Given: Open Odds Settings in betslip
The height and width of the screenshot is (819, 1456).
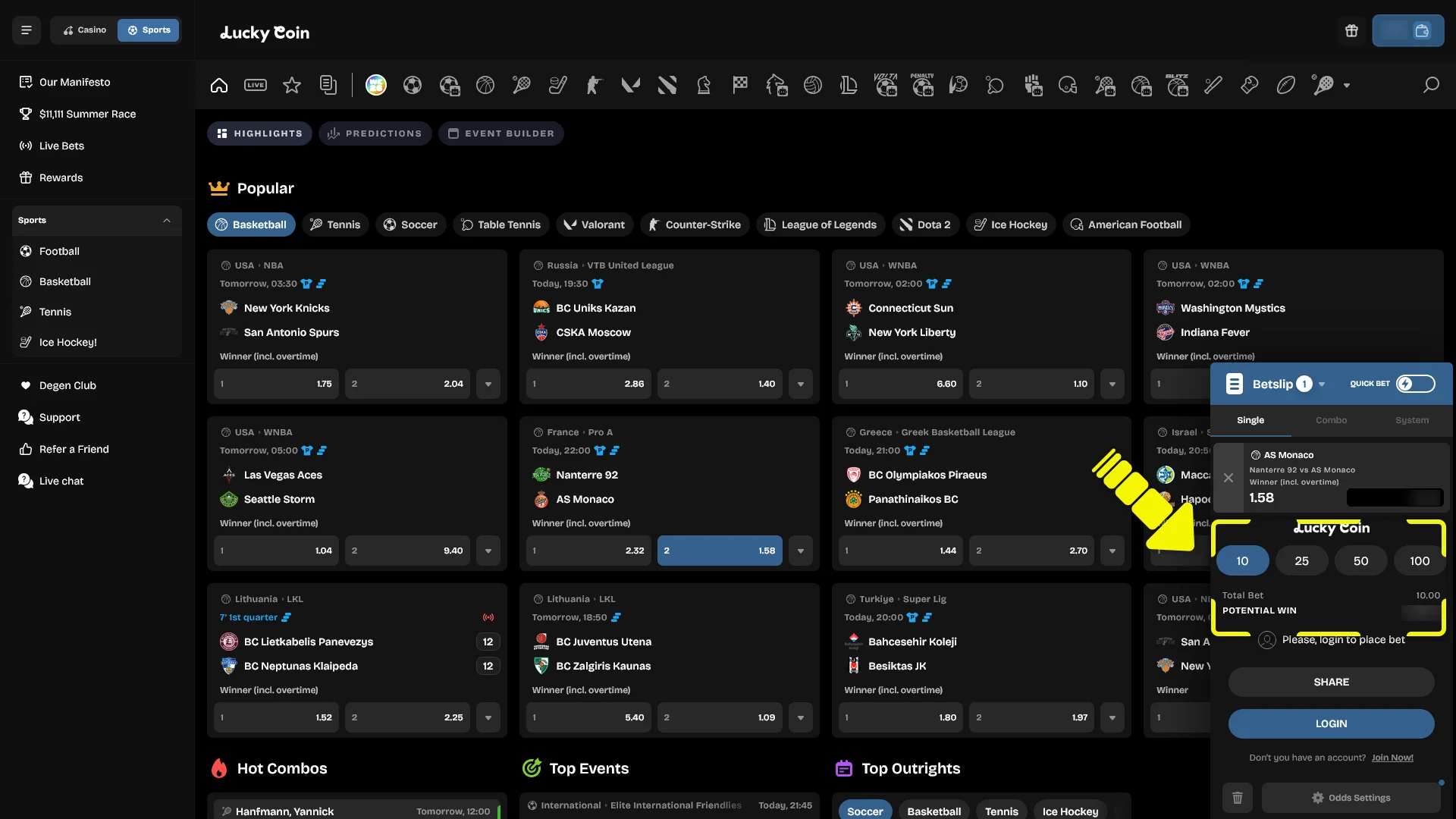Looking at the screenshot, I should point(1351,798).
